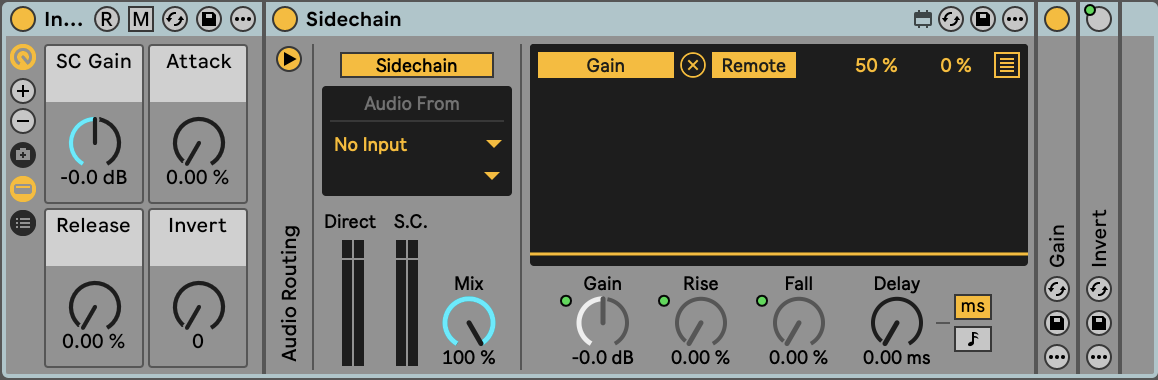Unmap the Gain parameter with X button
This screenshot has width=1158, height=380.
coord(693,65)
